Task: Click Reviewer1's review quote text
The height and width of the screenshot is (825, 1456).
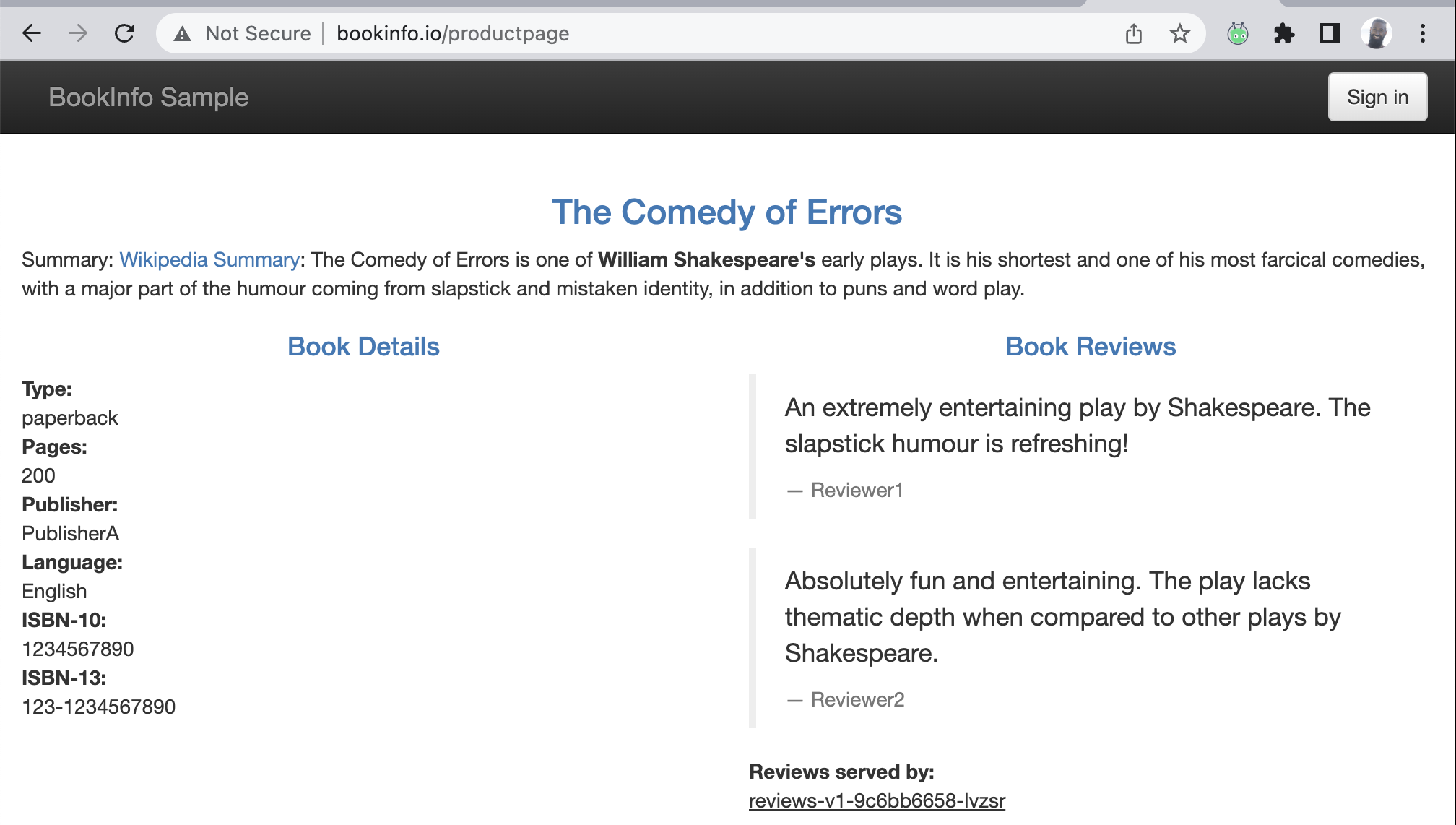Action: point(1078,426)
